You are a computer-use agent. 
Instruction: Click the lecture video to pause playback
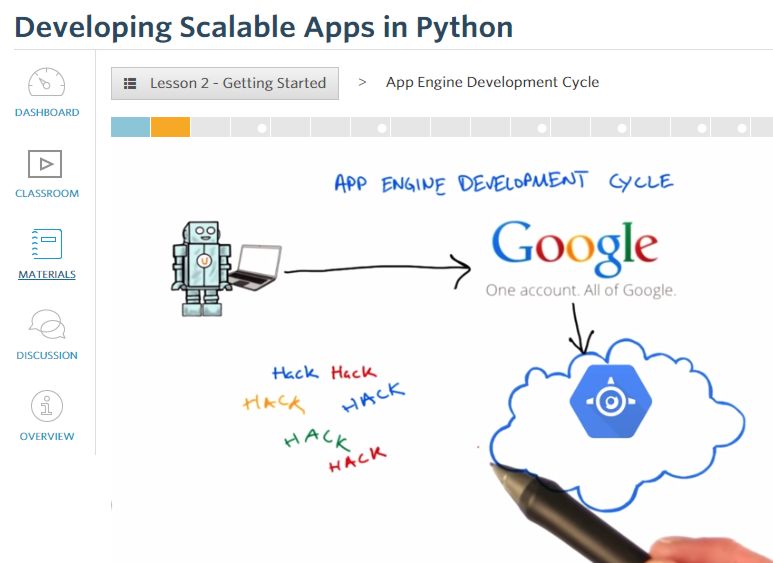coord(442,351)
